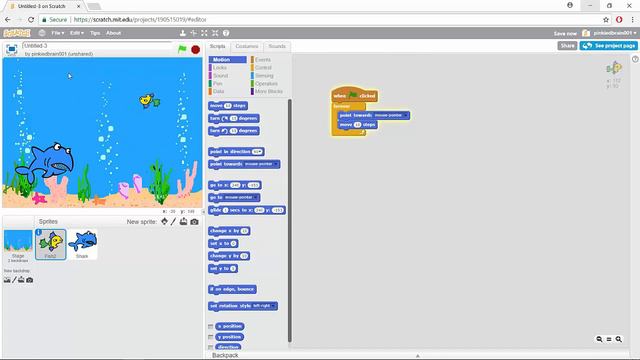
Task: Choose backdrop from library icon
Action: [7, 280]
